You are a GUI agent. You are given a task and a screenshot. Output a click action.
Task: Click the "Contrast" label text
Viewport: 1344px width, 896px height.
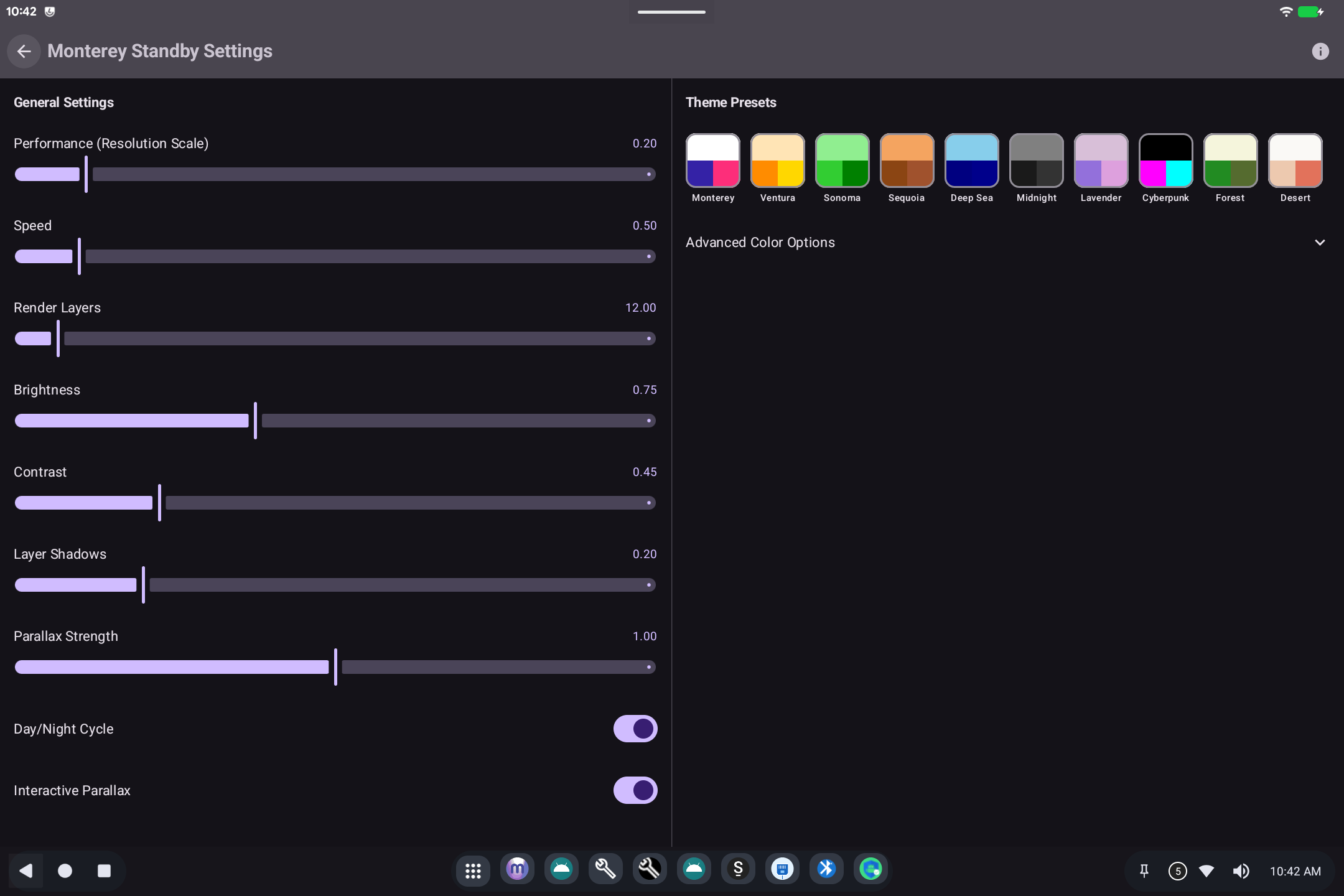pos(40,472)
